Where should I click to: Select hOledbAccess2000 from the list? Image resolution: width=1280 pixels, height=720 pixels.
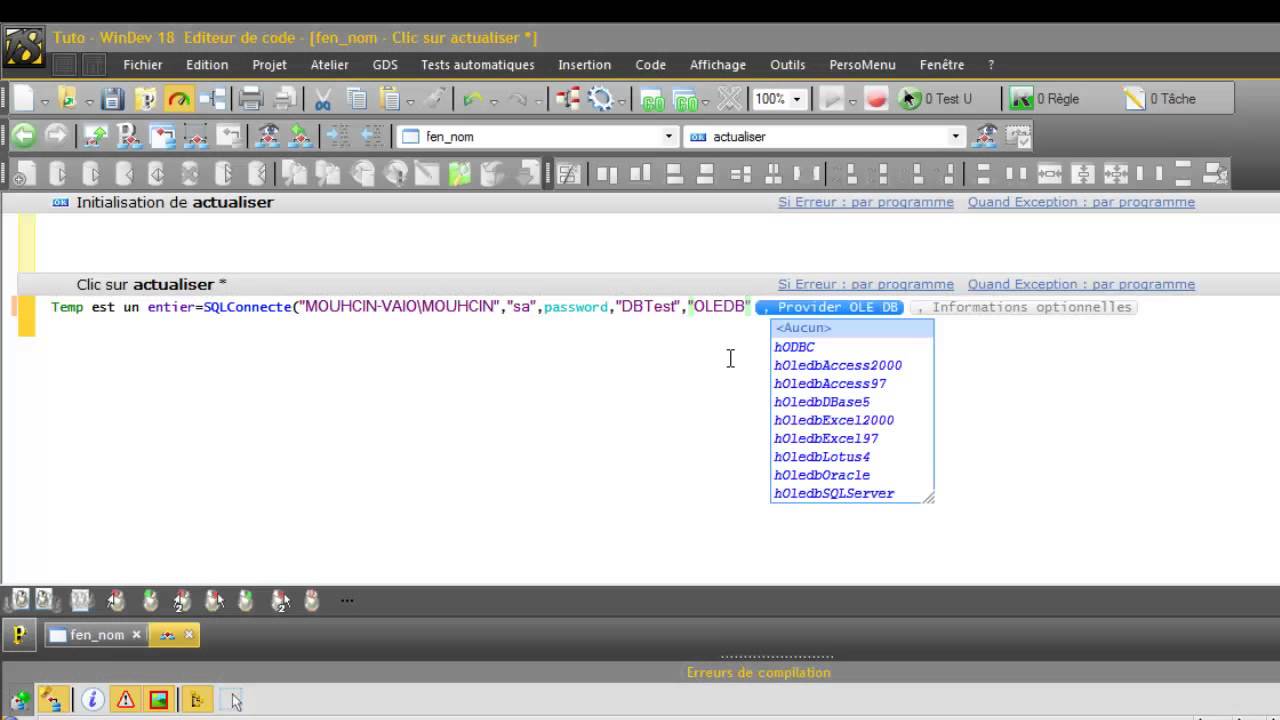coord(852,365)
